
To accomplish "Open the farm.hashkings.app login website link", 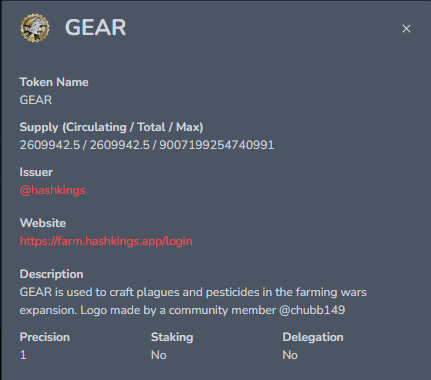I will point(106,241).
